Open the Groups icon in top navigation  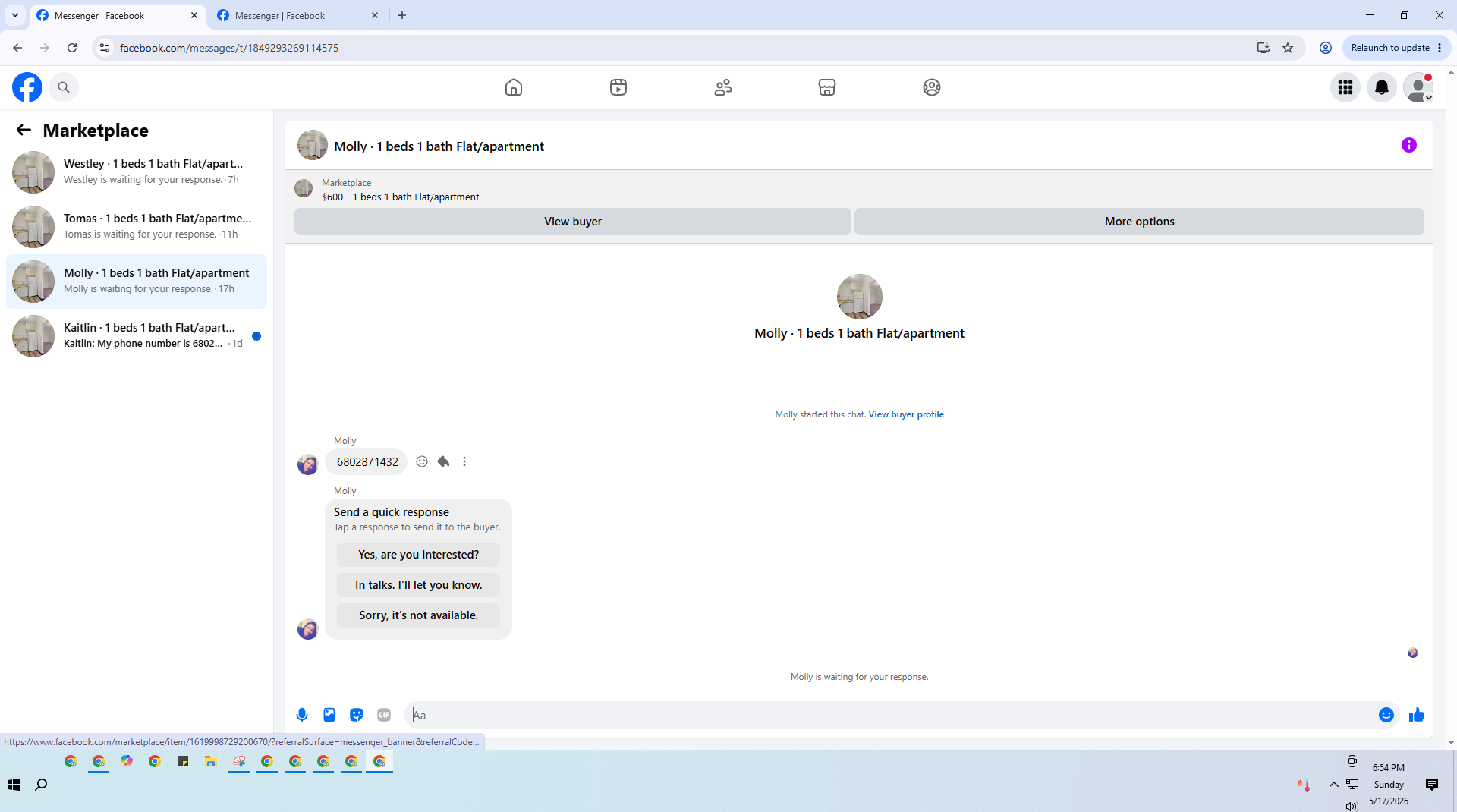tap(932, 87)
